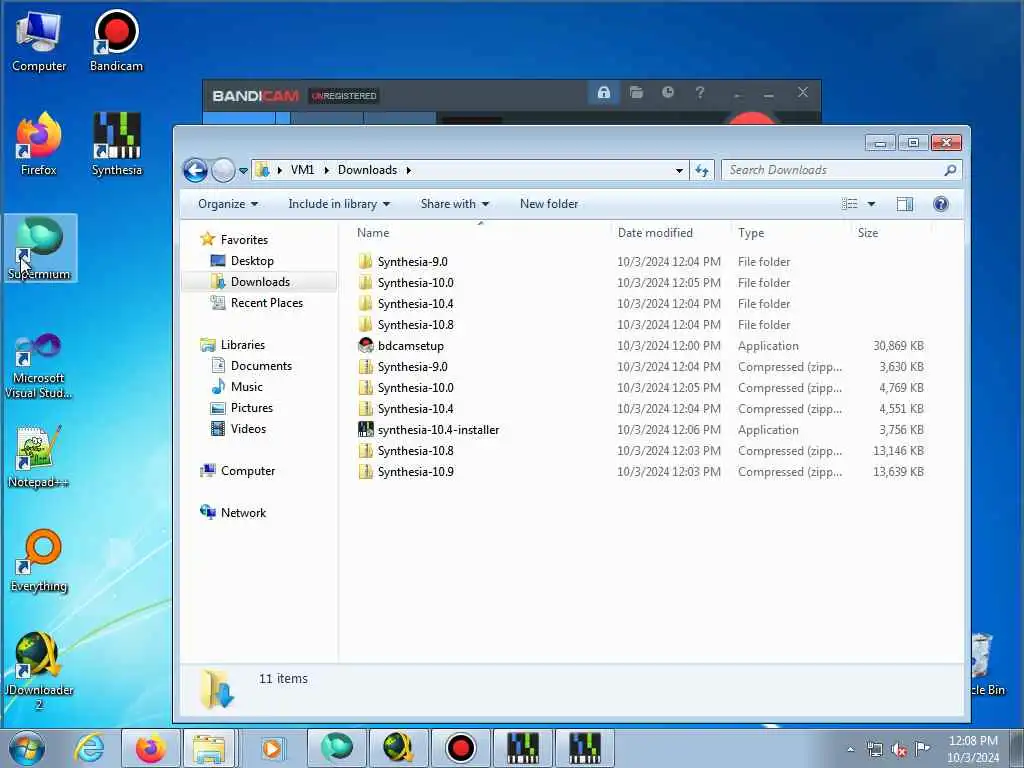This screenshot has width=1024, height=768.
Task: Click the Bandicam clock schedule icon
Action: tap(667, 93)
